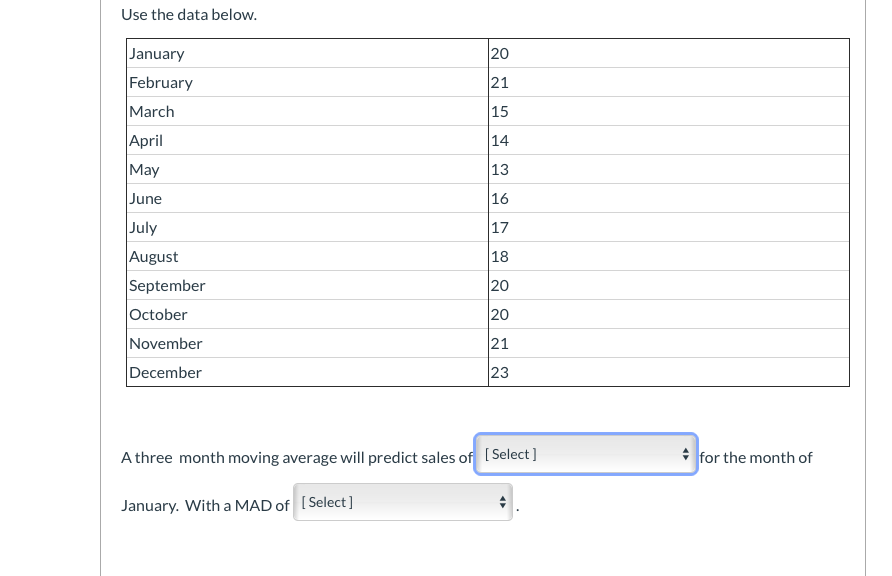The height and width of the screenshot is (576, 892).
Task: Select the June month cell
Action: click(x=146, y=199)
